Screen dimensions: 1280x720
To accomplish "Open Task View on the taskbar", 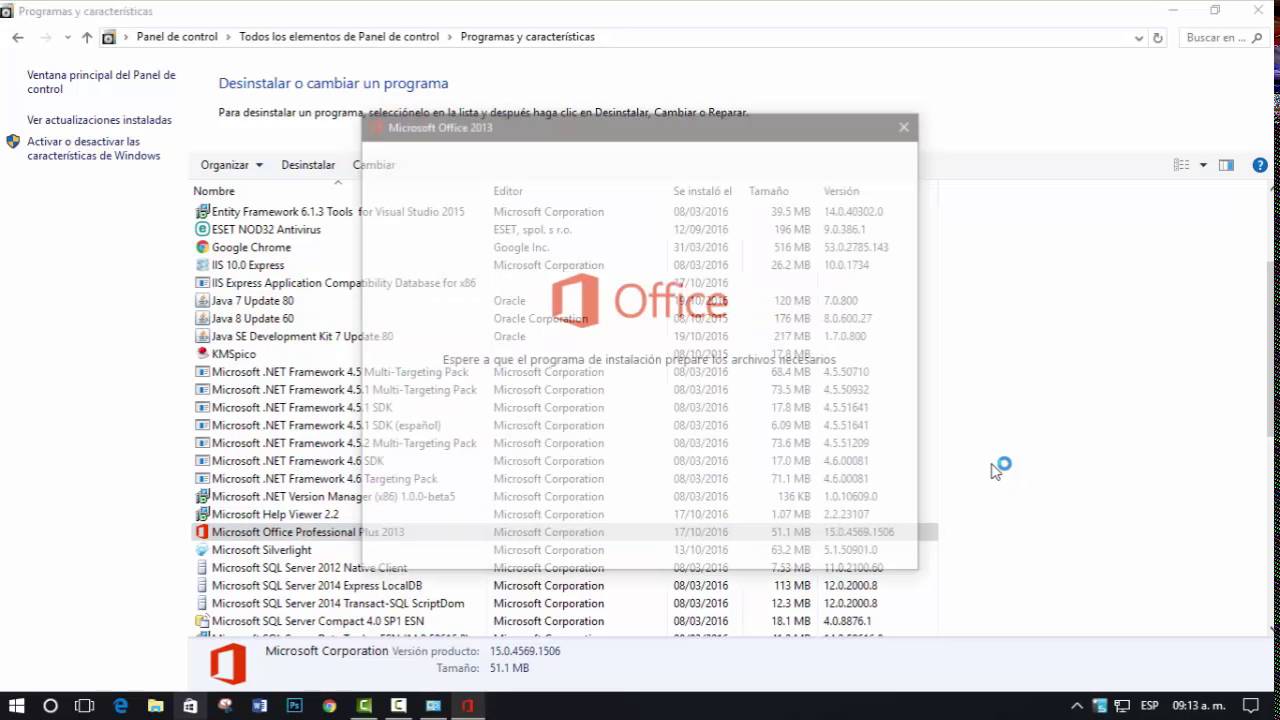I will pos(85,706).
